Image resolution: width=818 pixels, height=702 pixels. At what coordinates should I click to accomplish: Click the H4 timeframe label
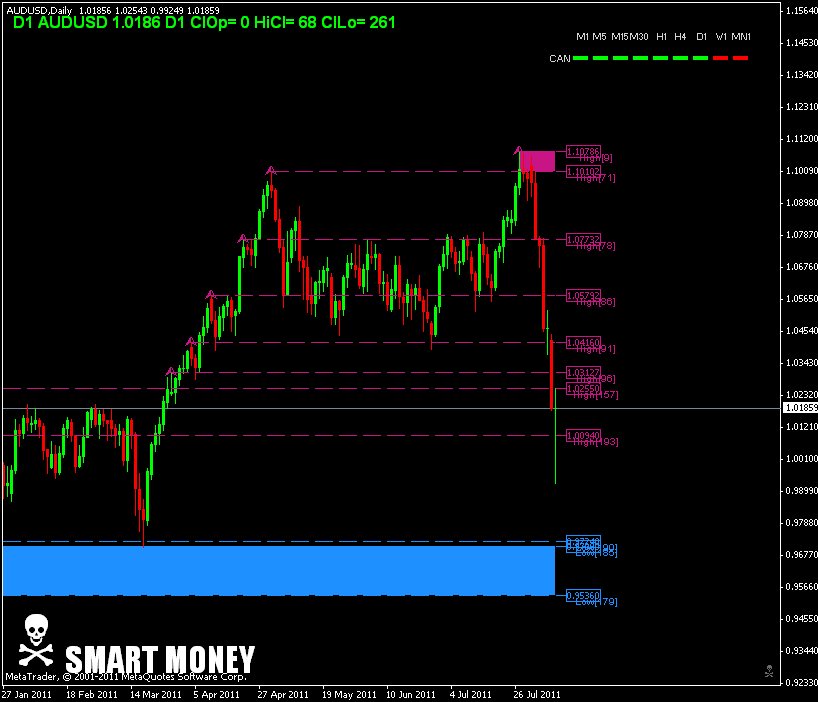coord(680,37)
